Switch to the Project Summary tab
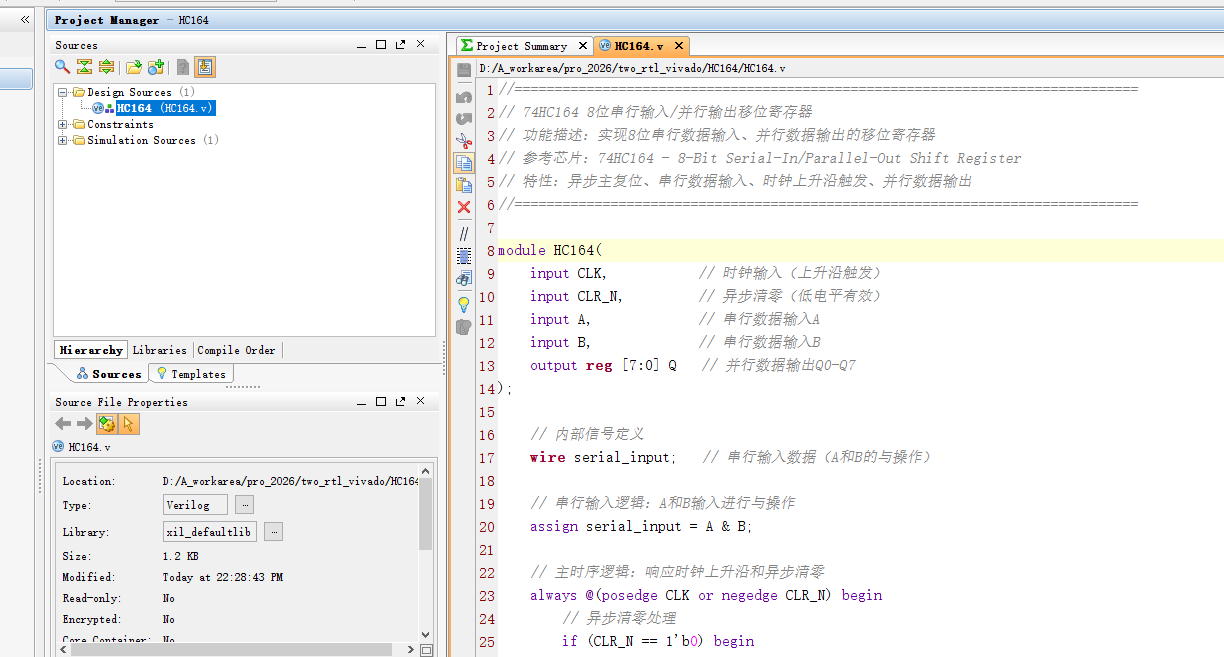The width and height of the screenshot is (1224, 657). pyautogui.click(x=521, y=46)
